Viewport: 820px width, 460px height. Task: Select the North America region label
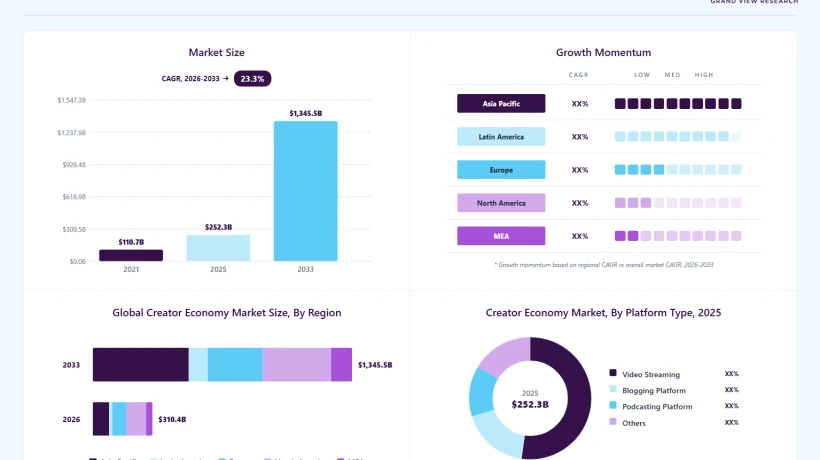(501, 203)
